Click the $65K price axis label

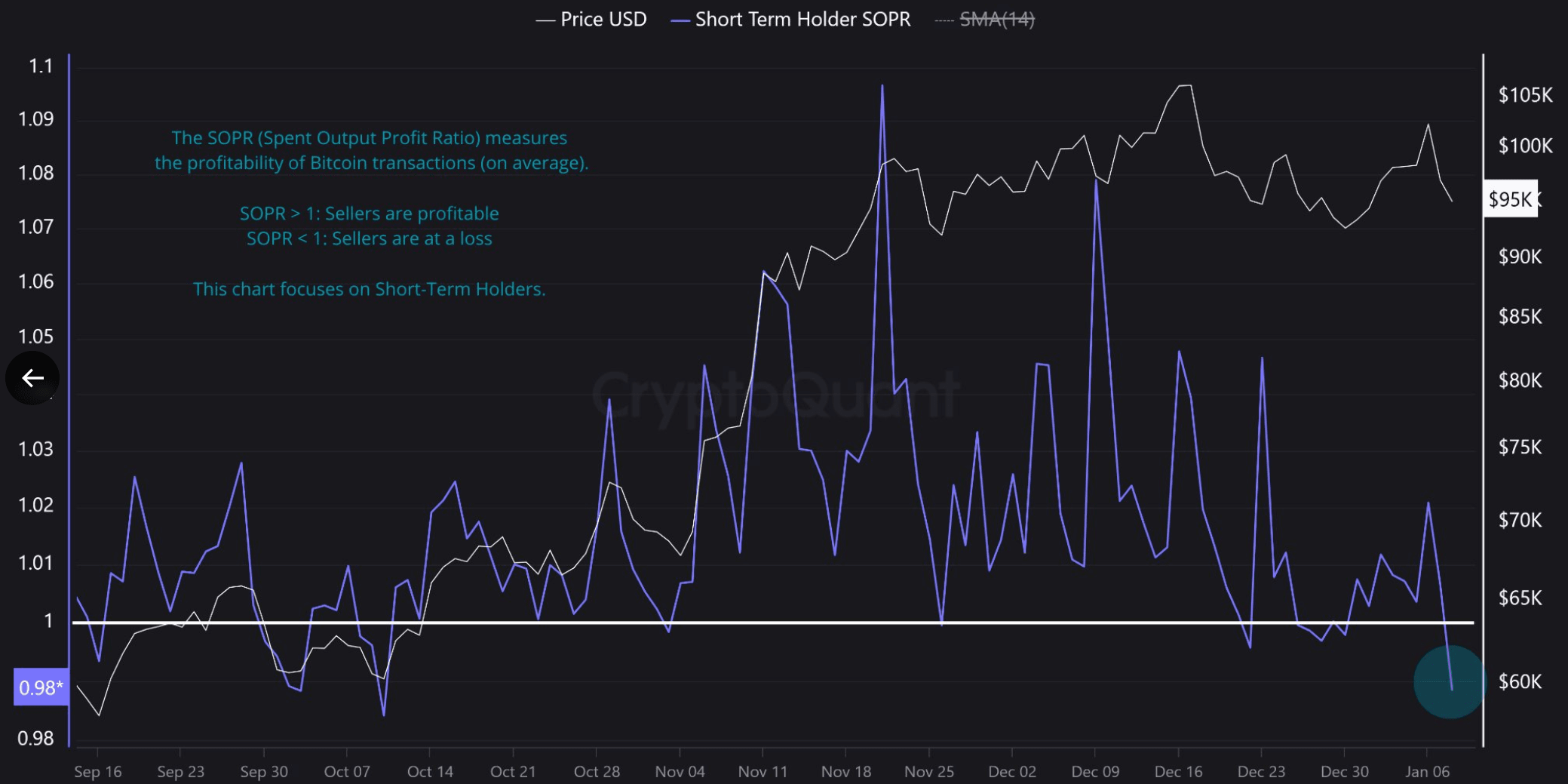[1520, 598]
